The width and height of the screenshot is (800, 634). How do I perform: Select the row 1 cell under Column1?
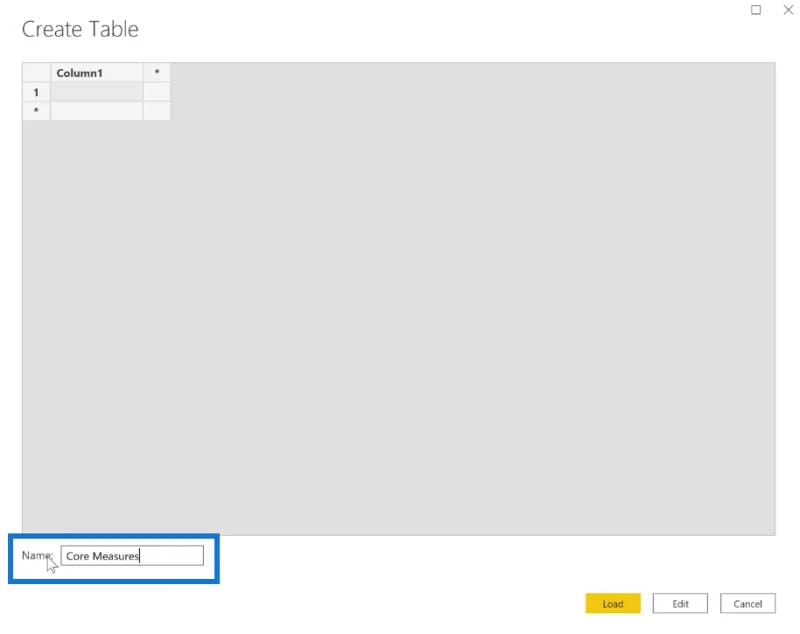(x=96, y=92)
